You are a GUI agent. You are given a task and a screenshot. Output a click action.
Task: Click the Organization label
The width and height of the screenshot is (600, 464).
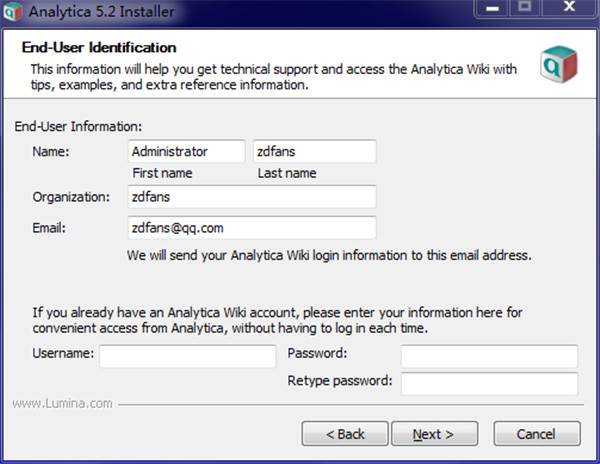coord(70,197)
